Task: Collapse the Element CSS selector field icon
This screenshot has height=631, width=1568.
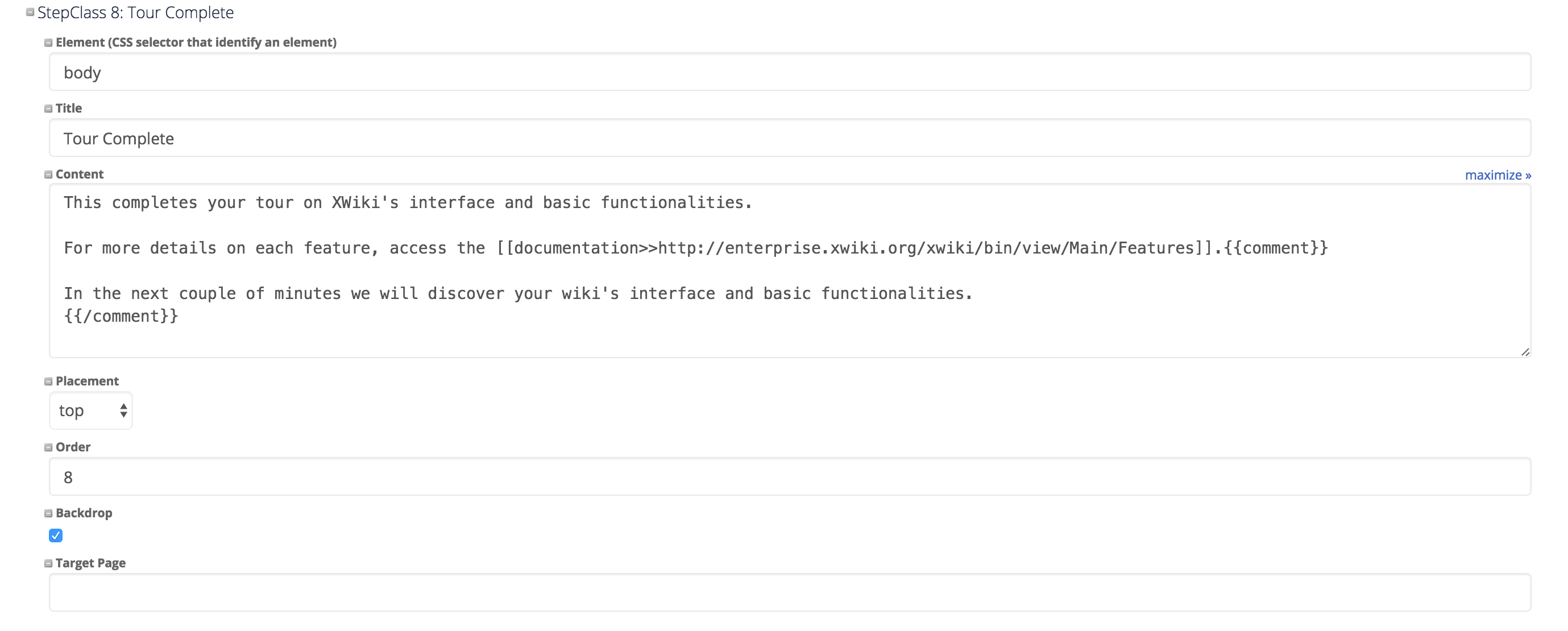Action: (48, 43)
